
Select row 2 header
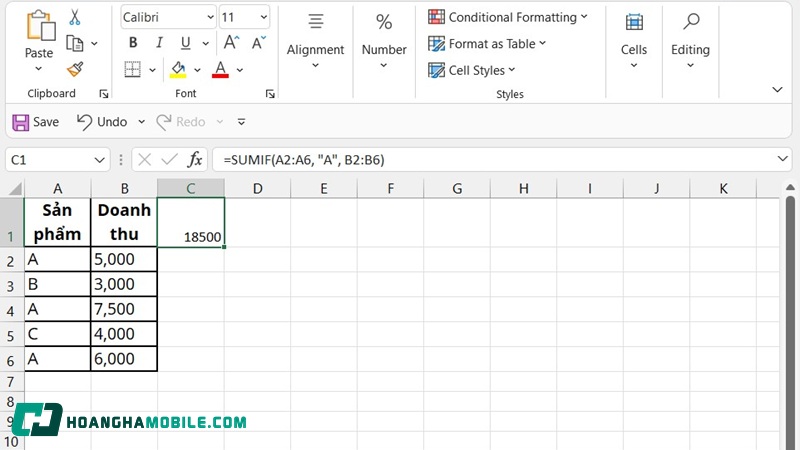[11, 260]
